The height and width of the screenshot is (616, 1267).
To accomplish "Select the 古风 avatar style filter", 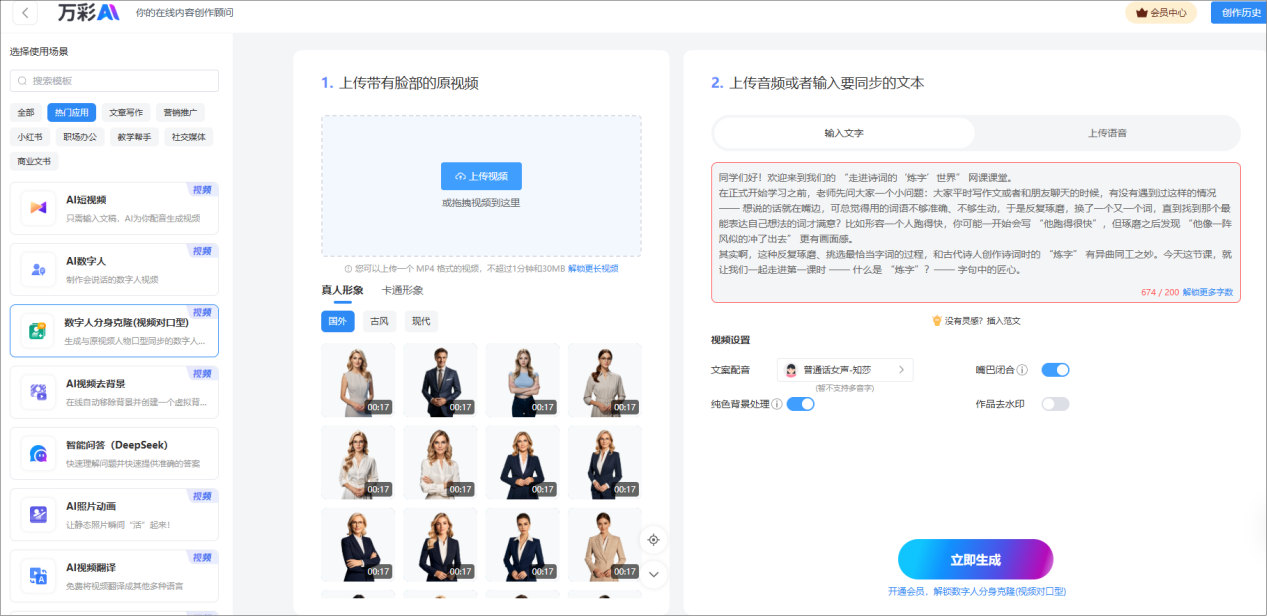I will pos(379,321).
